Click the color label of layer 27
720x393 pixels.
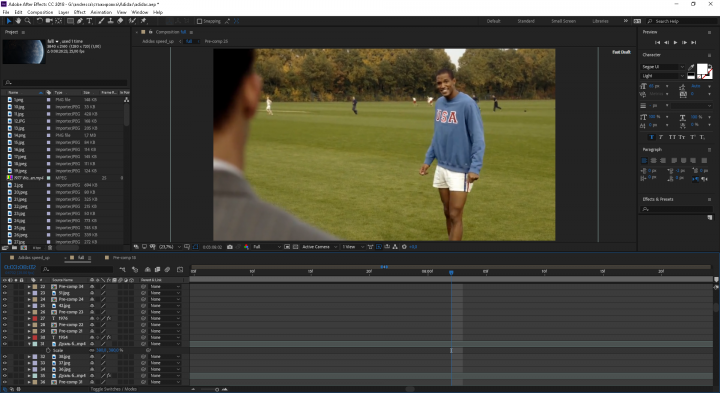35,318
